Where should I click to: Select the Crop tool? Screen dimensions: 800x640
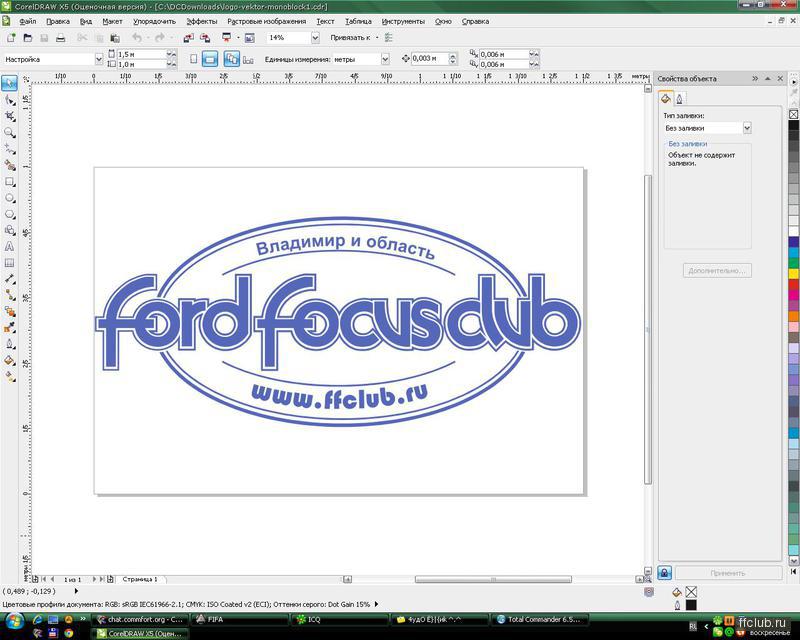[x=9, y=116]
